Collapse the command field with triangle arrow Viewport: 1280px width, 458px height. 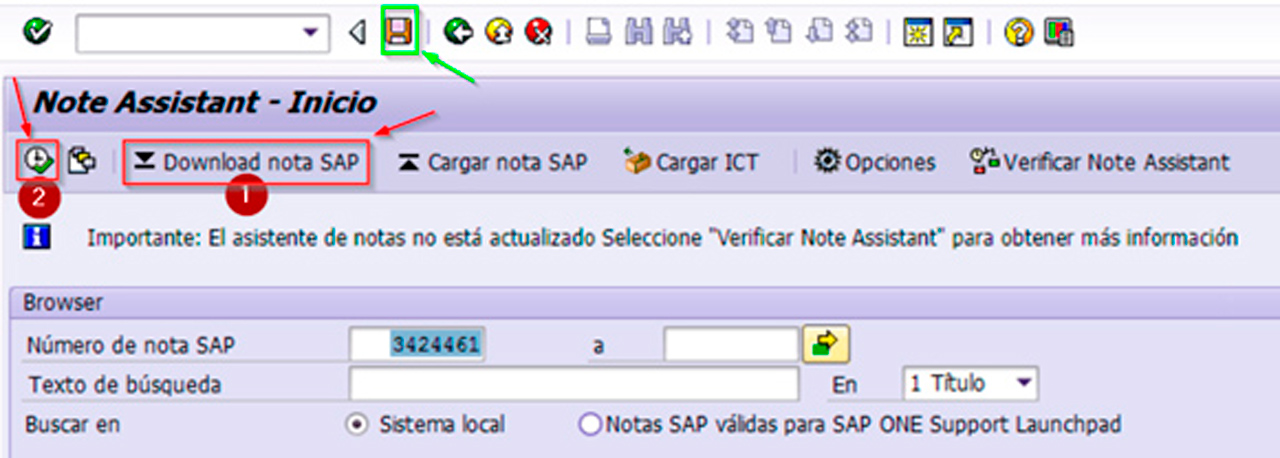tap(357, 34)
